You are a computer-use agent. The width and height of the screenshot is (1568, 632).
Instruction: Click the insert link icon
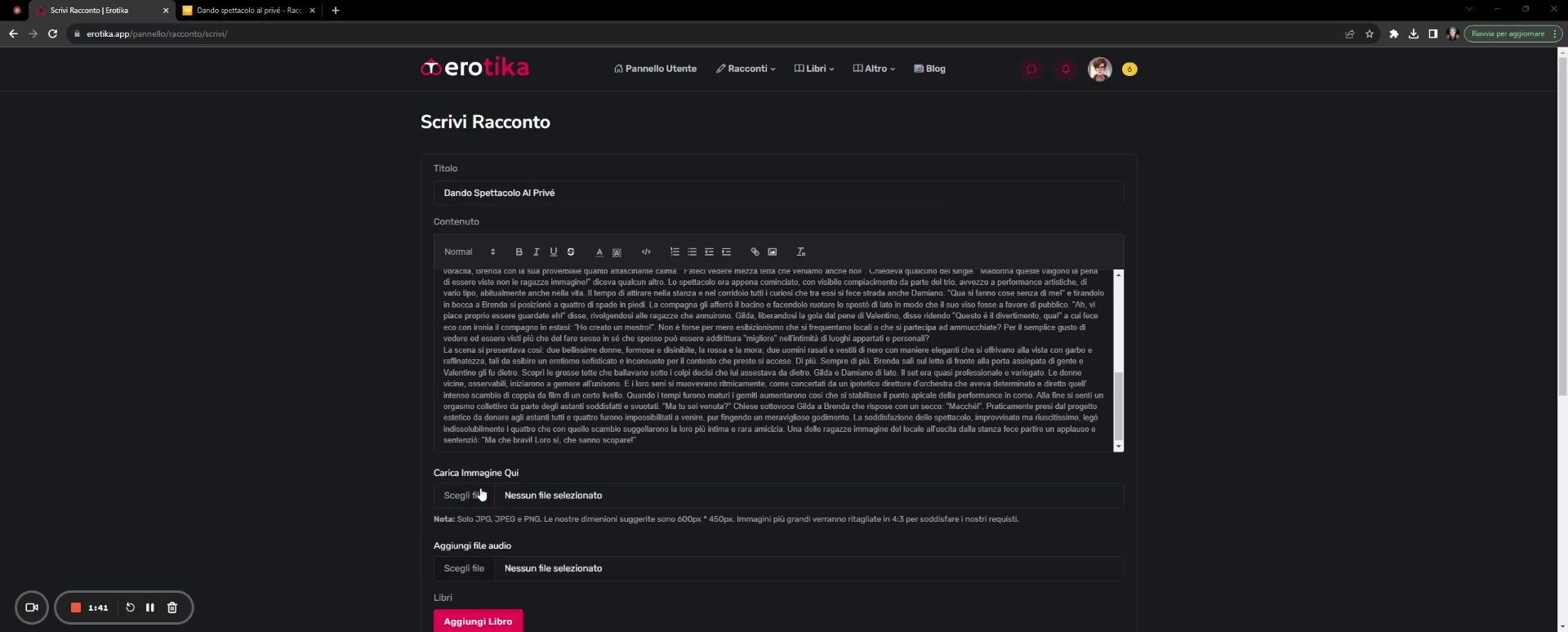[x=755, y=252]
